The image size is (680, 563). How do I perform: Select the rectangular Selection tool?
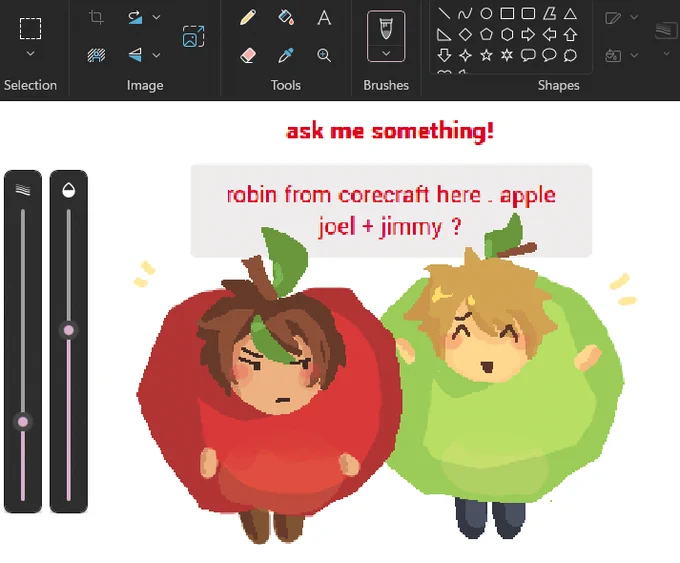(30, 28)
